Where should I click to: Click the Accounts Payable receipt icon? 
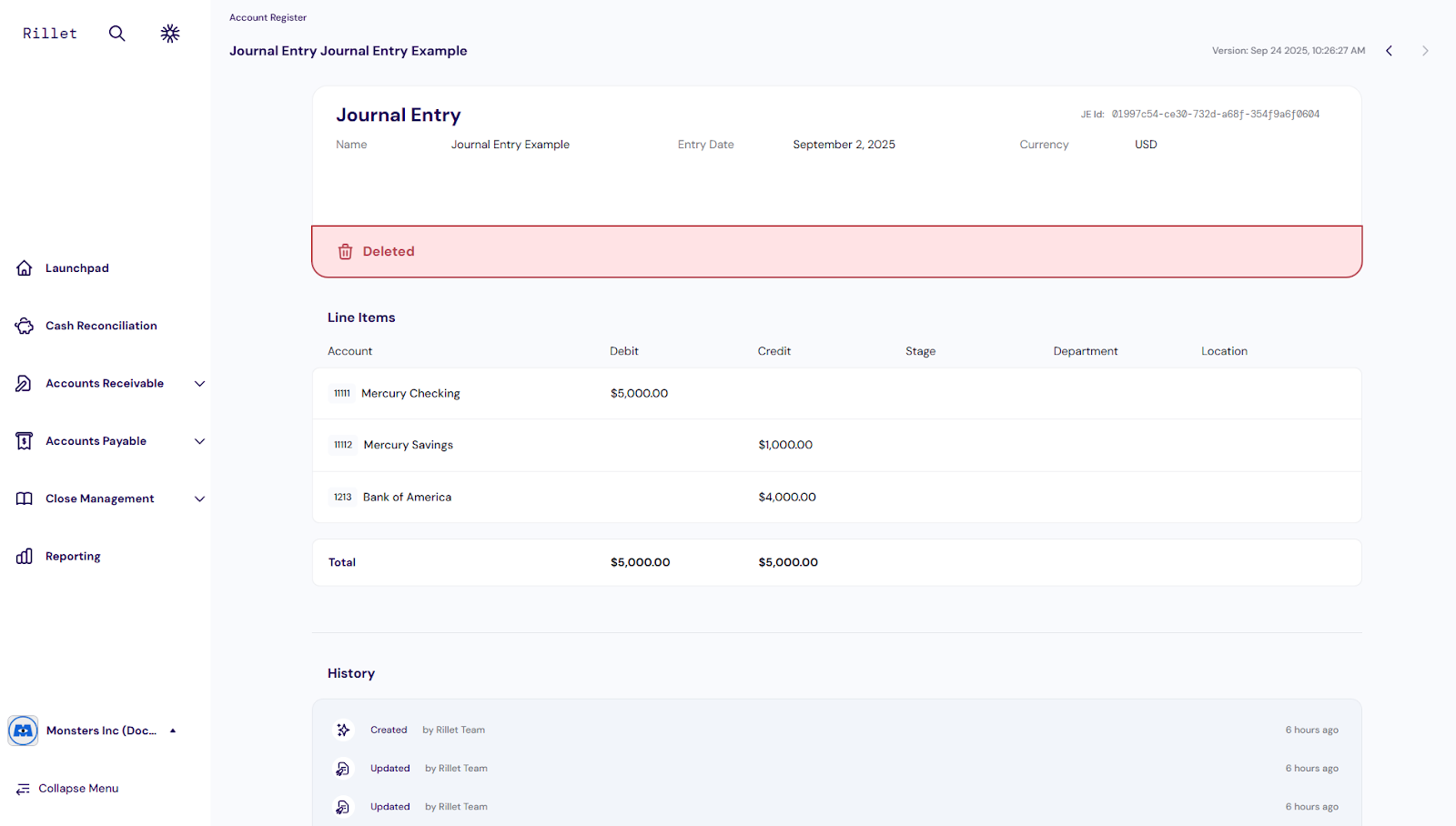[x=25, y=441]
